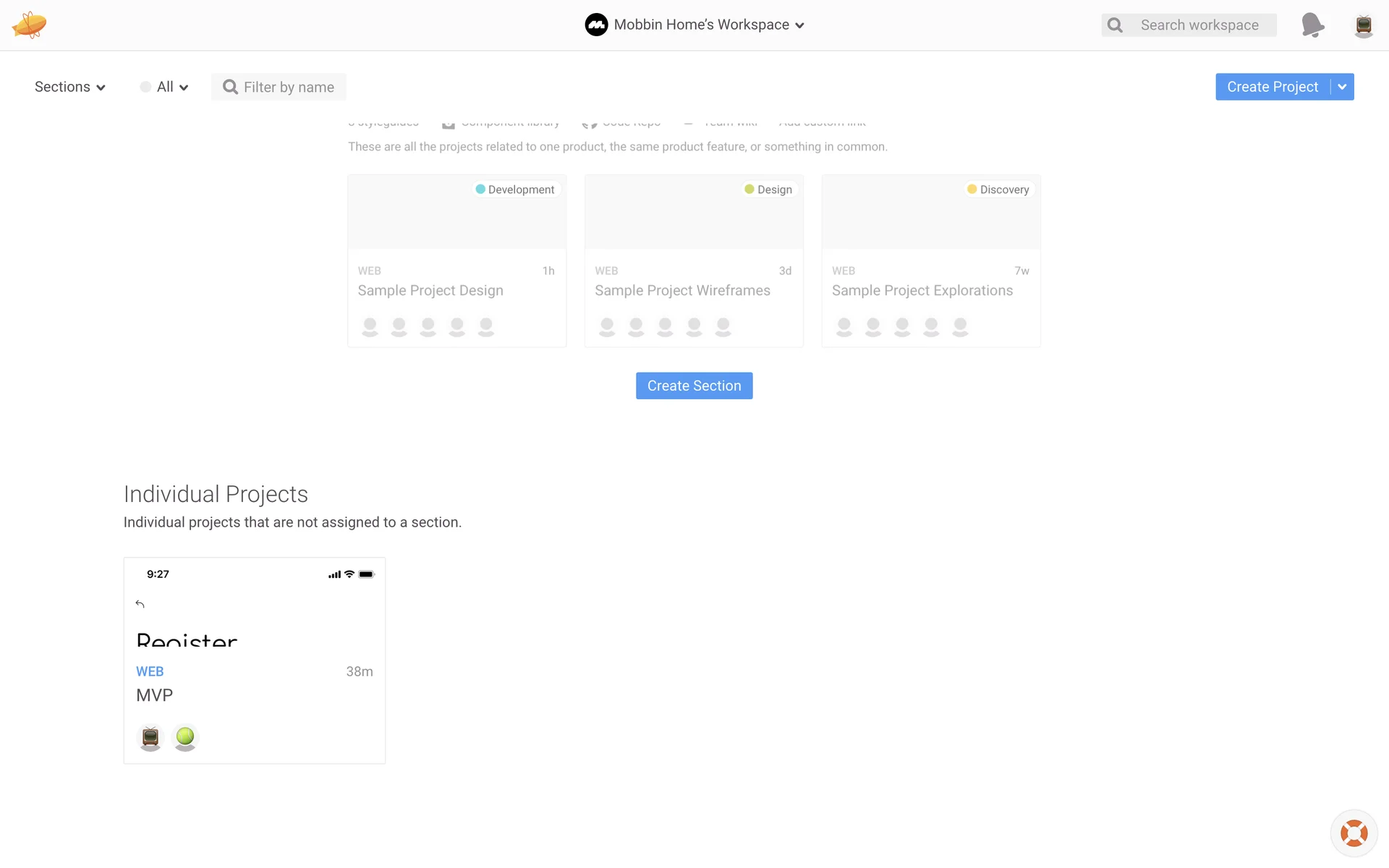Viewport: 1389px width, 868px height.
Task: Open the Create Project dropdown arrow
Action: click(x=1342, y=87)
